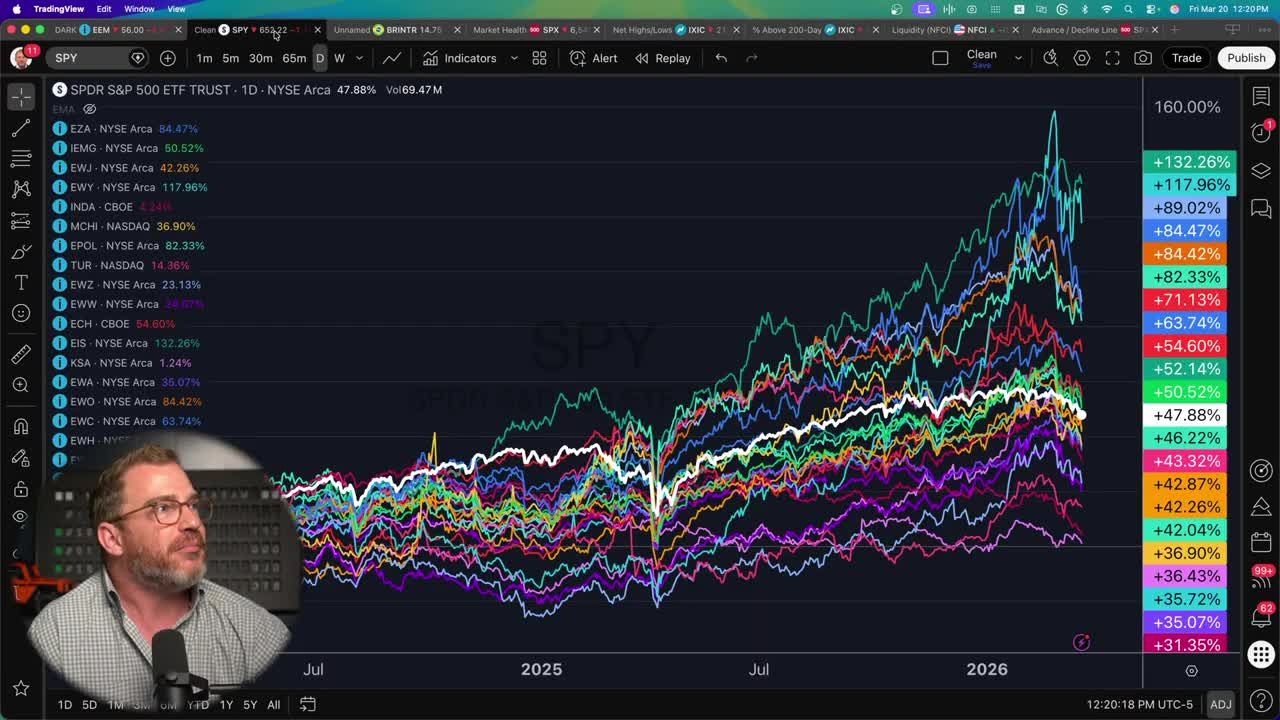Open the prediction and measurement tools
1280x720 pixels.
21,220
